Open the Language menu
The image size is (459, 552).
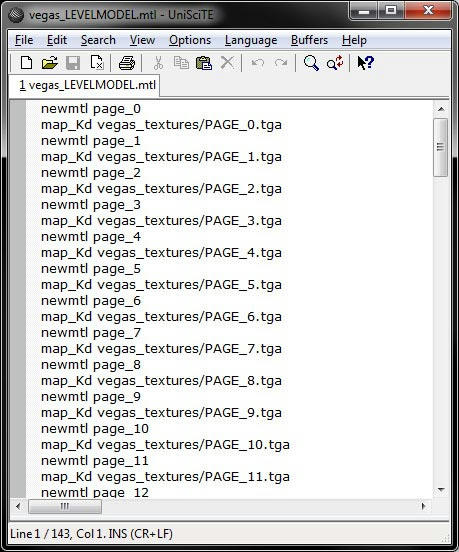[251, 40]
